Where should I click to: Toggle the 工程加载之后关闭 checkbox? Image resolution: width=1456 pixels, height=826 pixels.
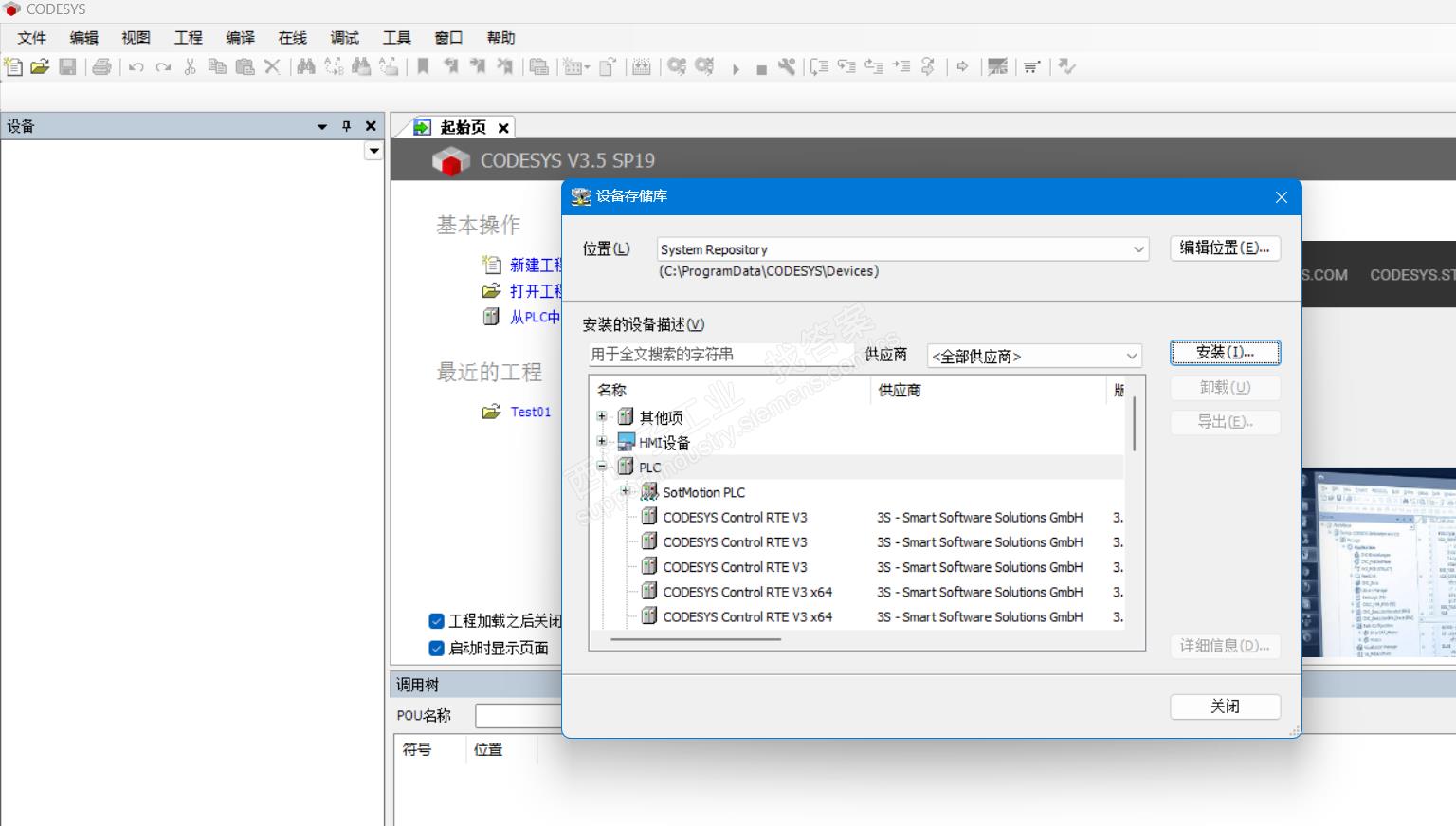point(436,621)
